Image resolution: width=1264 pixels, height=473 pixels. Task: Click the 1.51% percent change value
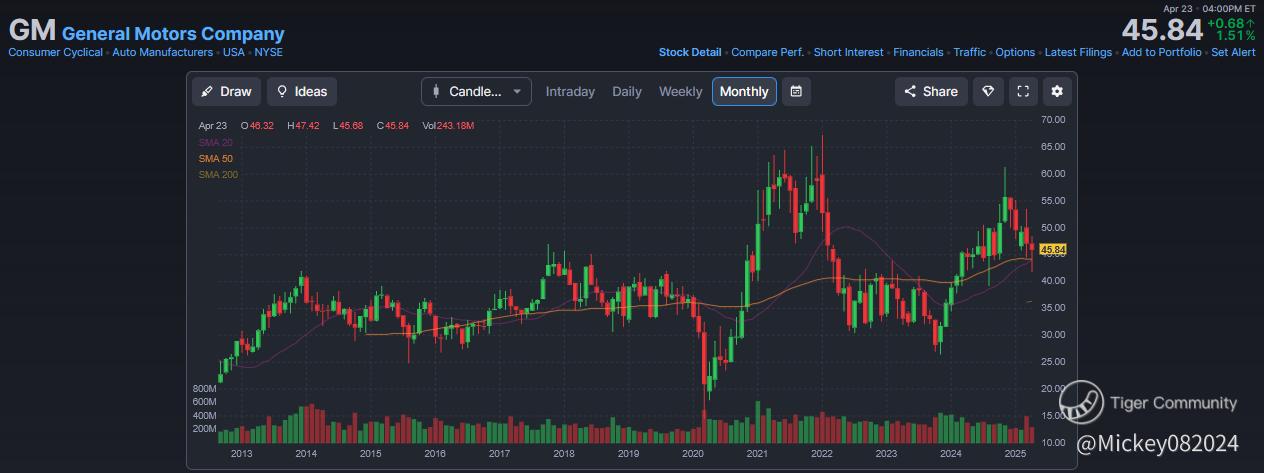click(1235, 36)
